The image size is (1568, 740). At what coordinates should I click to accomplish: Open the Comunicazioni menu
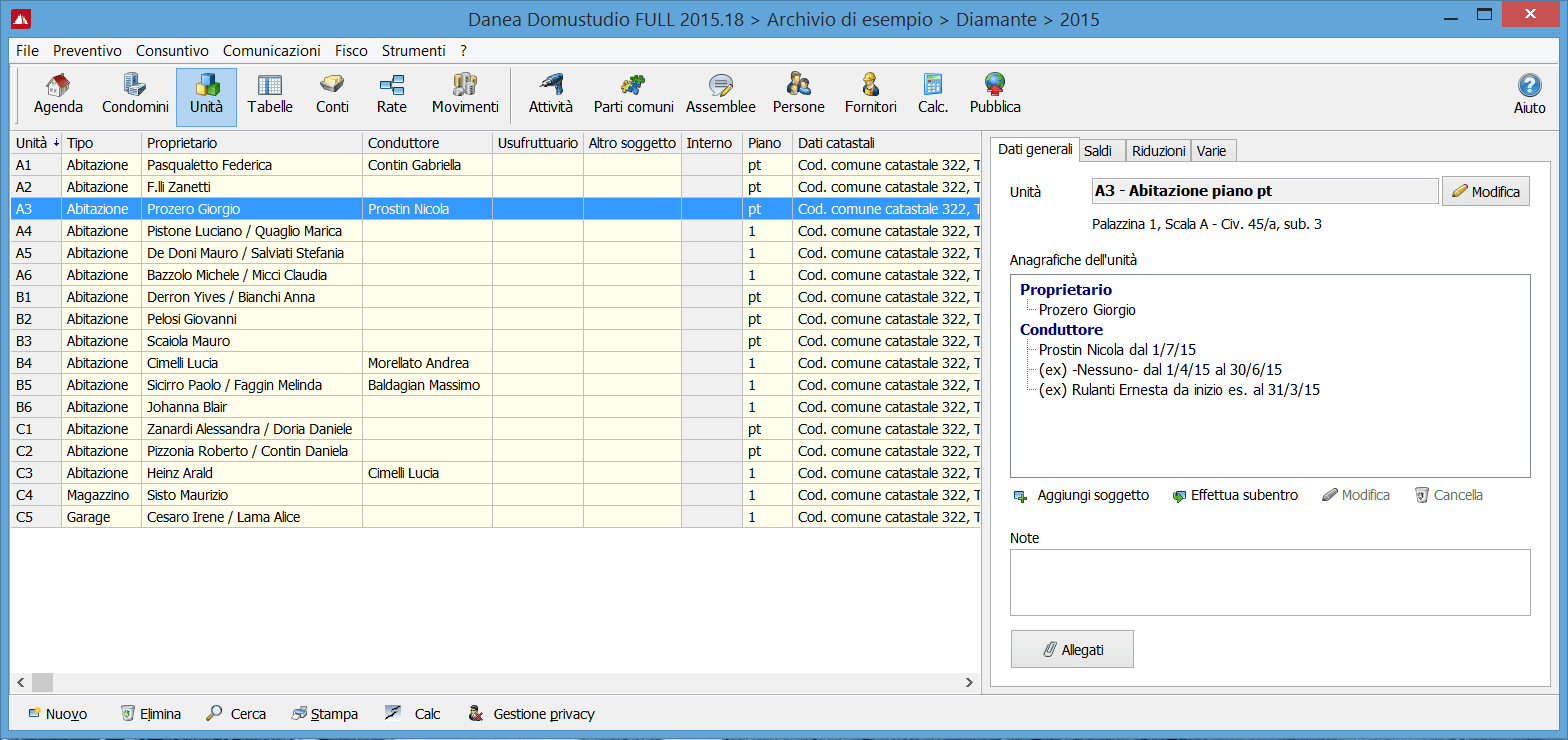271,50
